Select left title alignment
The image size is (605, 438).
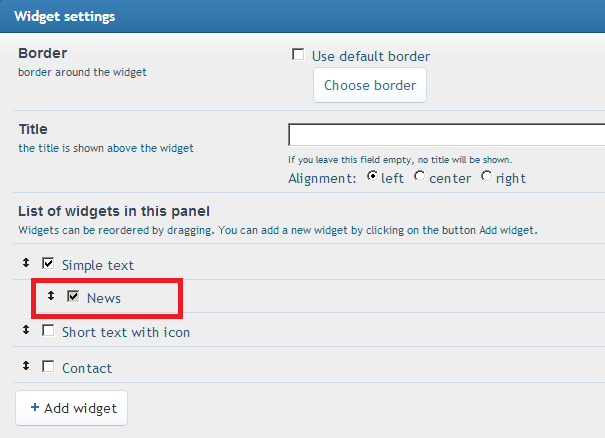372,177
